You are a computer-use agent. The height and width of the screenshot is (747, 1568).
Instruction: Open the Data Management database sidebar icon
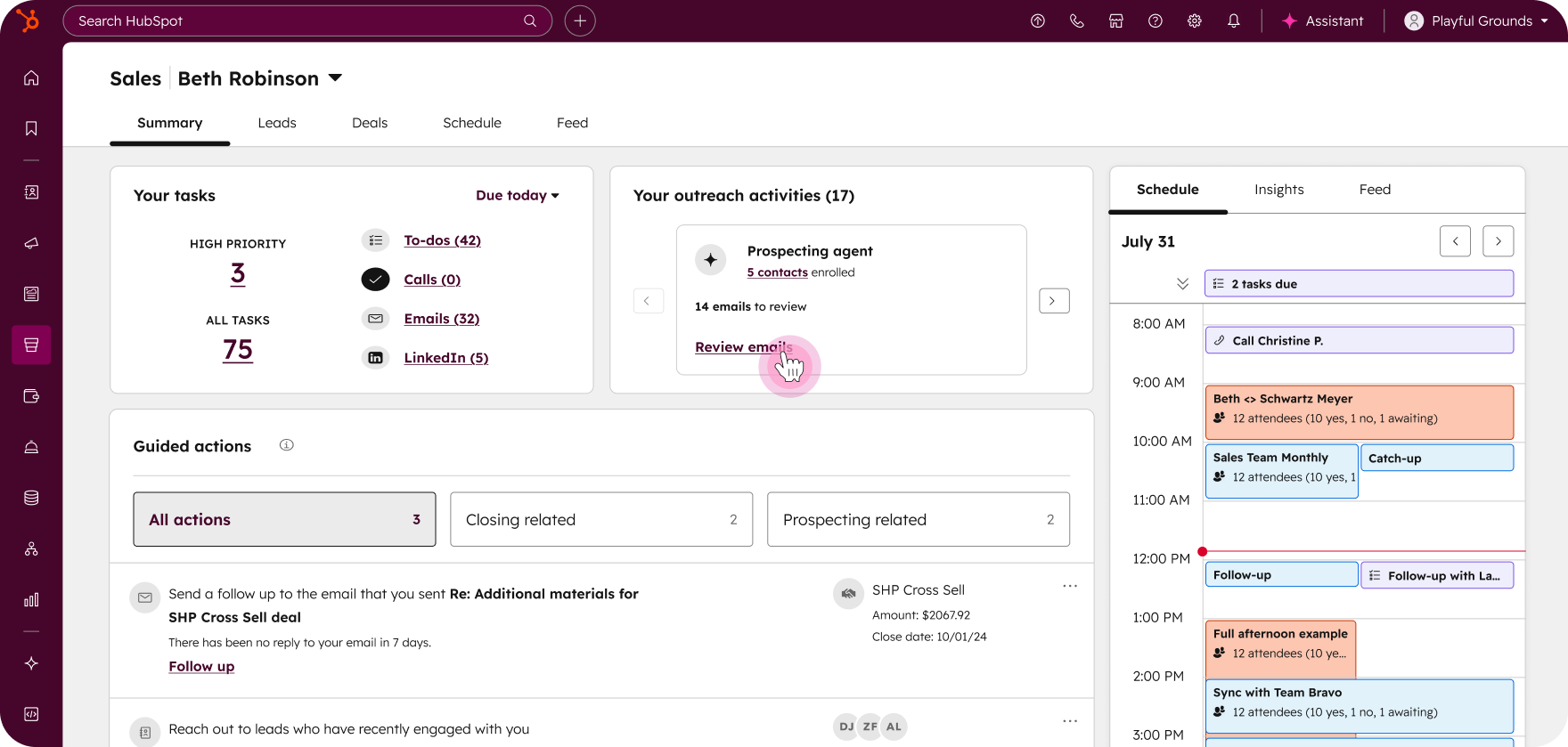coord(31,498)
